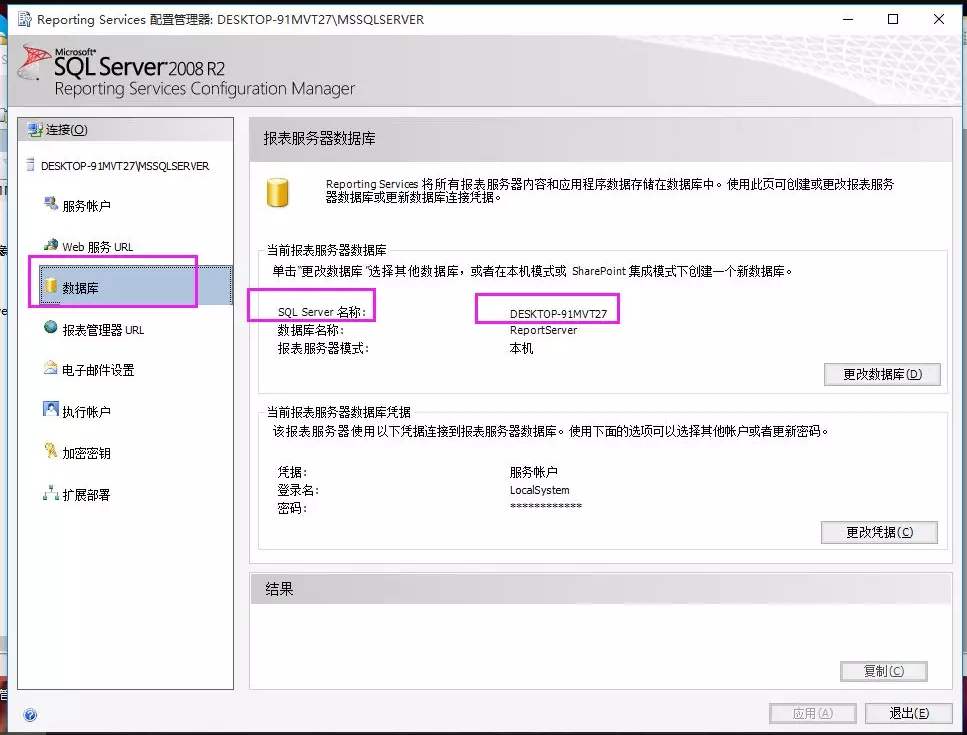Click 更改数据库(D) button
The height and width of the screenshot is (735, 967).
(x=882, y=374)
